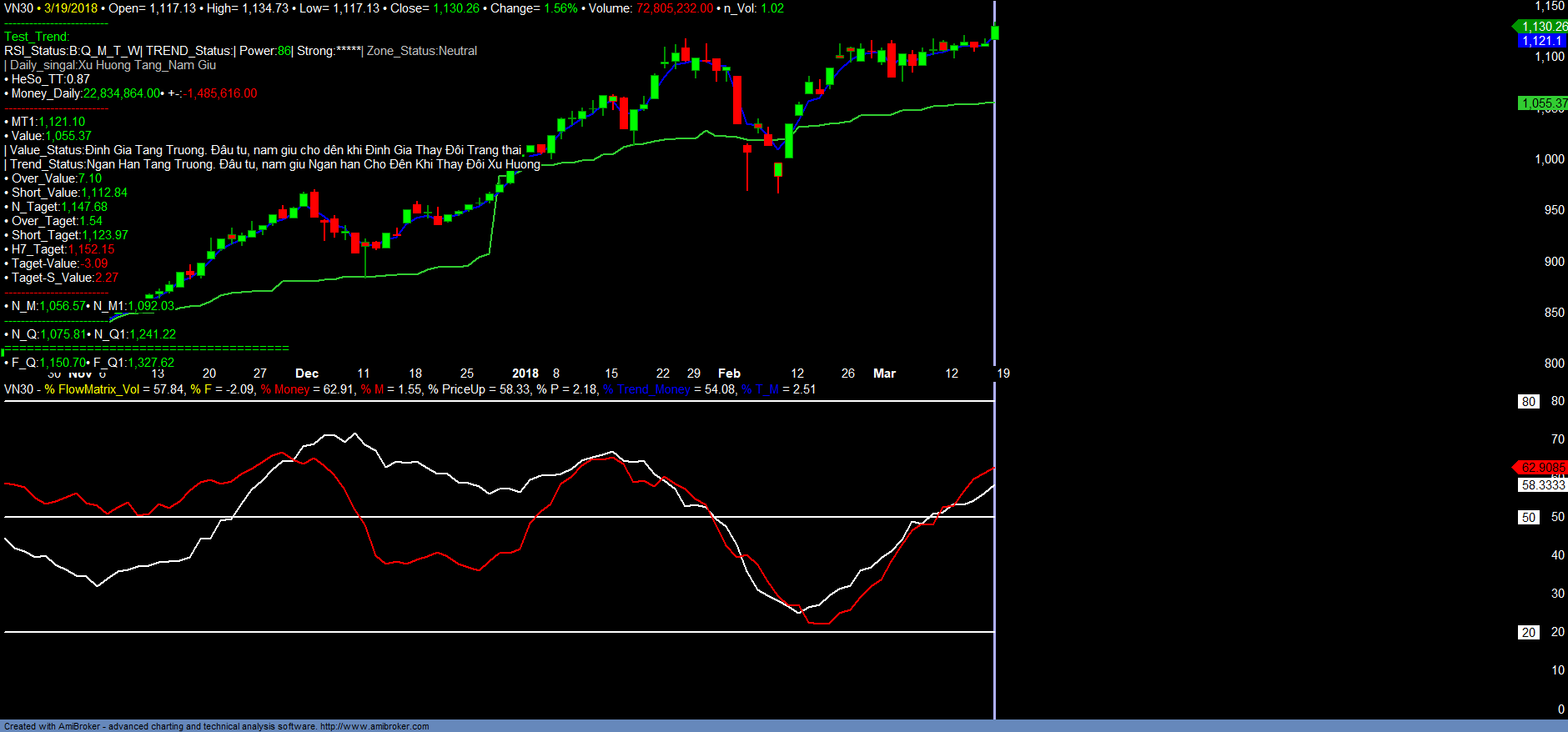Click the blue % Trend_Money indicator label
The image size is (1568, 732).
pyautogui.click(x=647, y=389)
